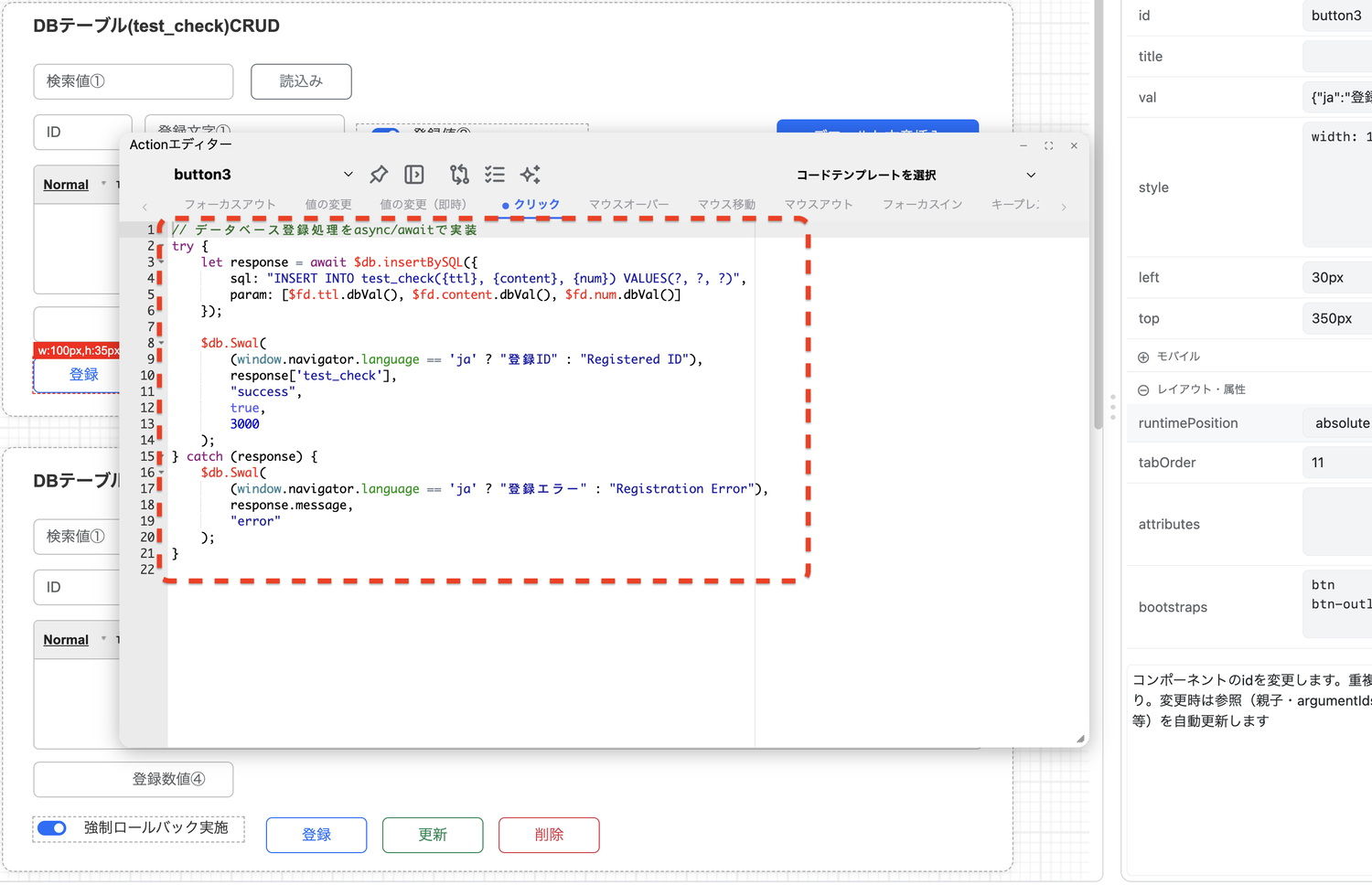Click the AI sparkle icon in Action editor

531,175
